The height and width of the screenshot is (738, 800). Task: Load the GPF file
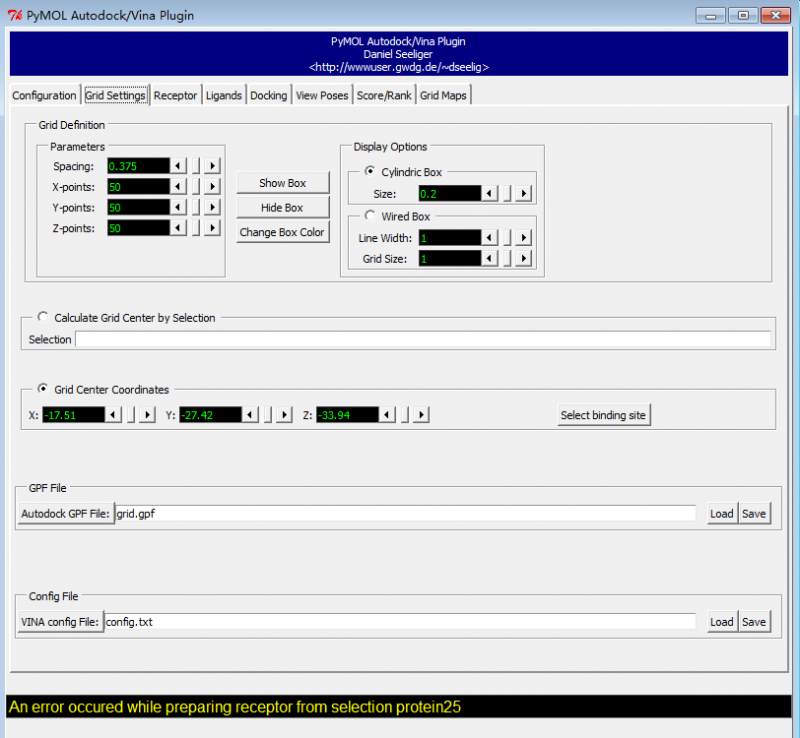point(722,513)
